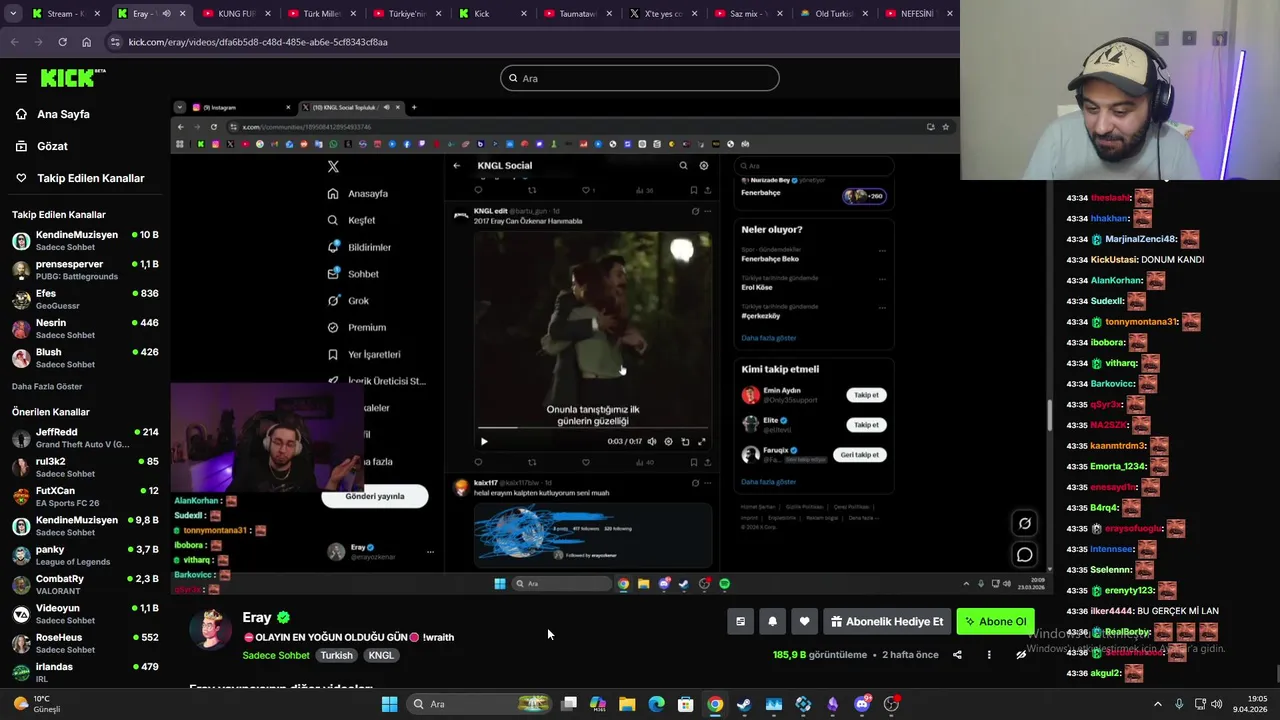Open browser home page
The width and height of the screenshot is (1280, 720).
[x=86, y=42]
